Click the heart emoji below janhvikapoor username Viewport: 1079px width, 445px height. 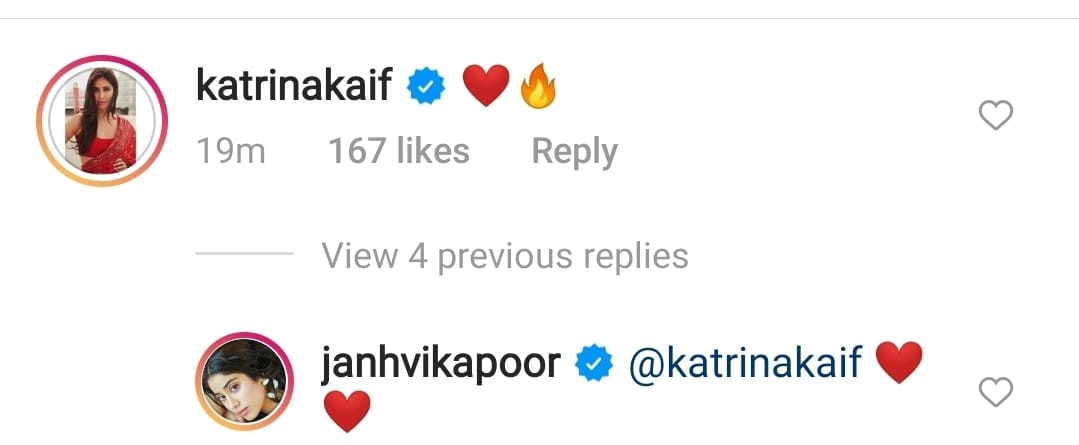coord(347,411)
